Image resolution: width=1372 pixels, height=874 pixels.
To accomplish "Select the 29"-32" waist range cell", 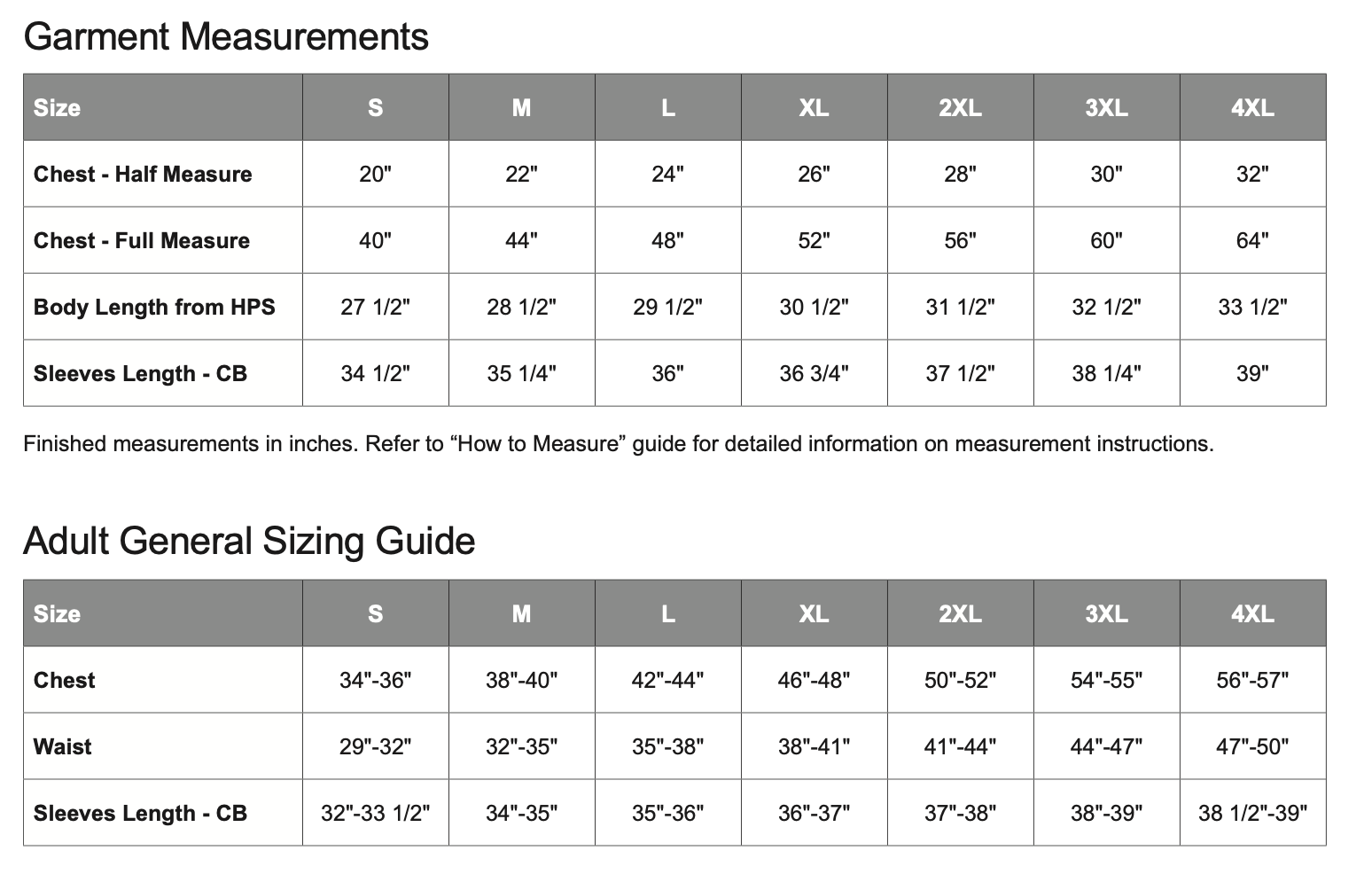I will (x=375, y=747).
